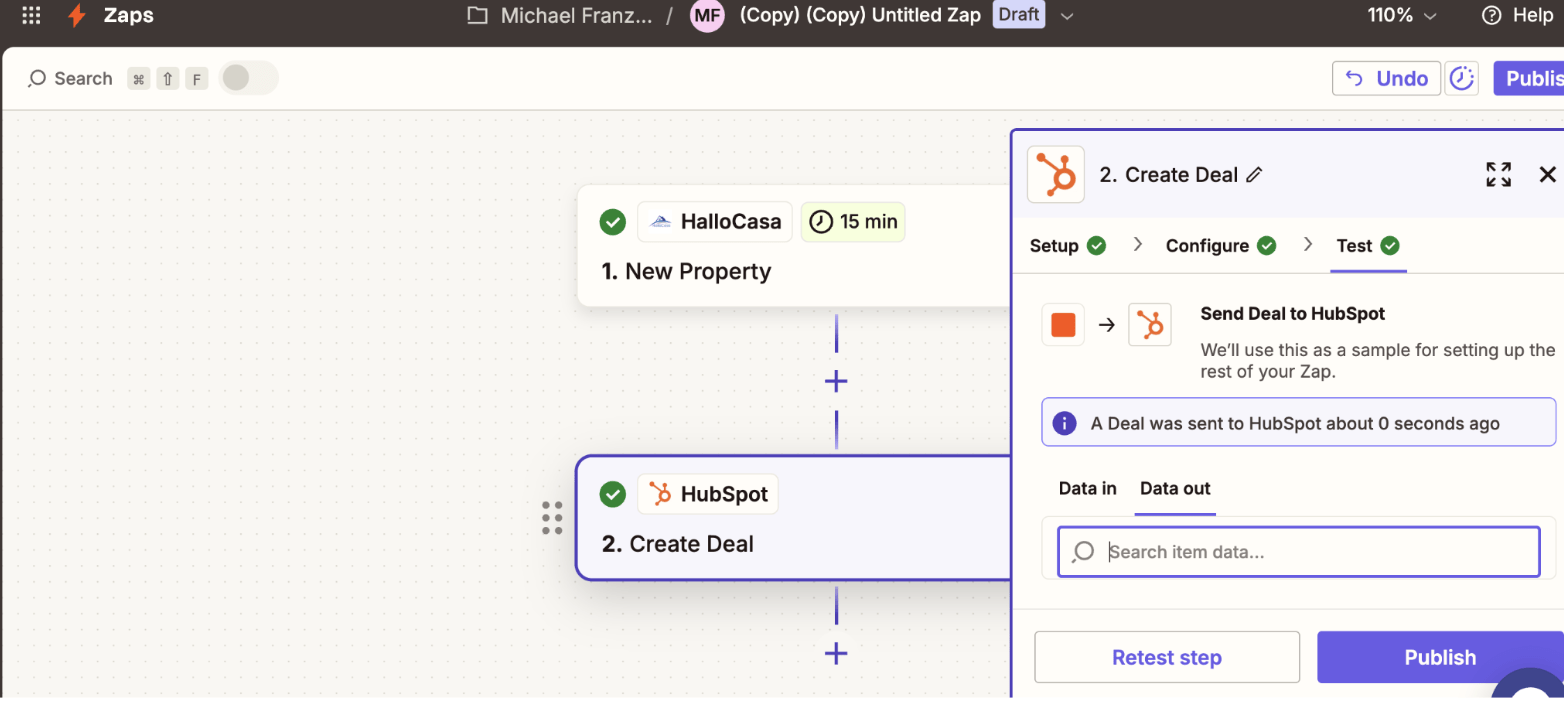Switch to the Setup tab
1564x706 pixels.
[1068, 245]
